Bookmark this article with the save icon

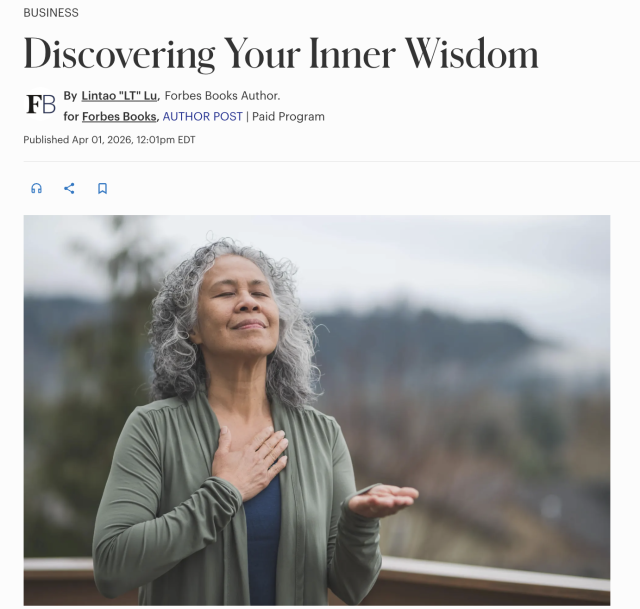(x=102, y=188)
